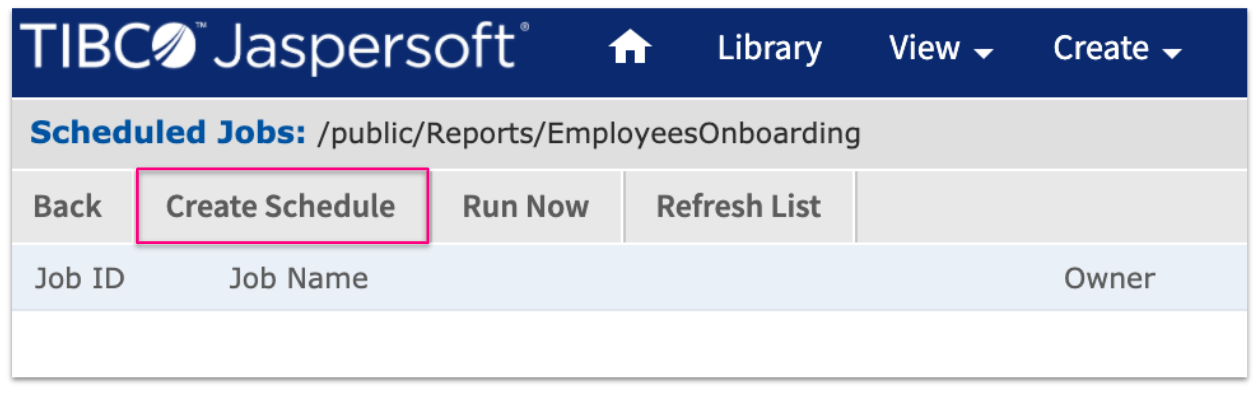The width and height of the screenshot is (1257, 398).
Task: Refresh the scheduled jobs list
Action: (738, 206)
